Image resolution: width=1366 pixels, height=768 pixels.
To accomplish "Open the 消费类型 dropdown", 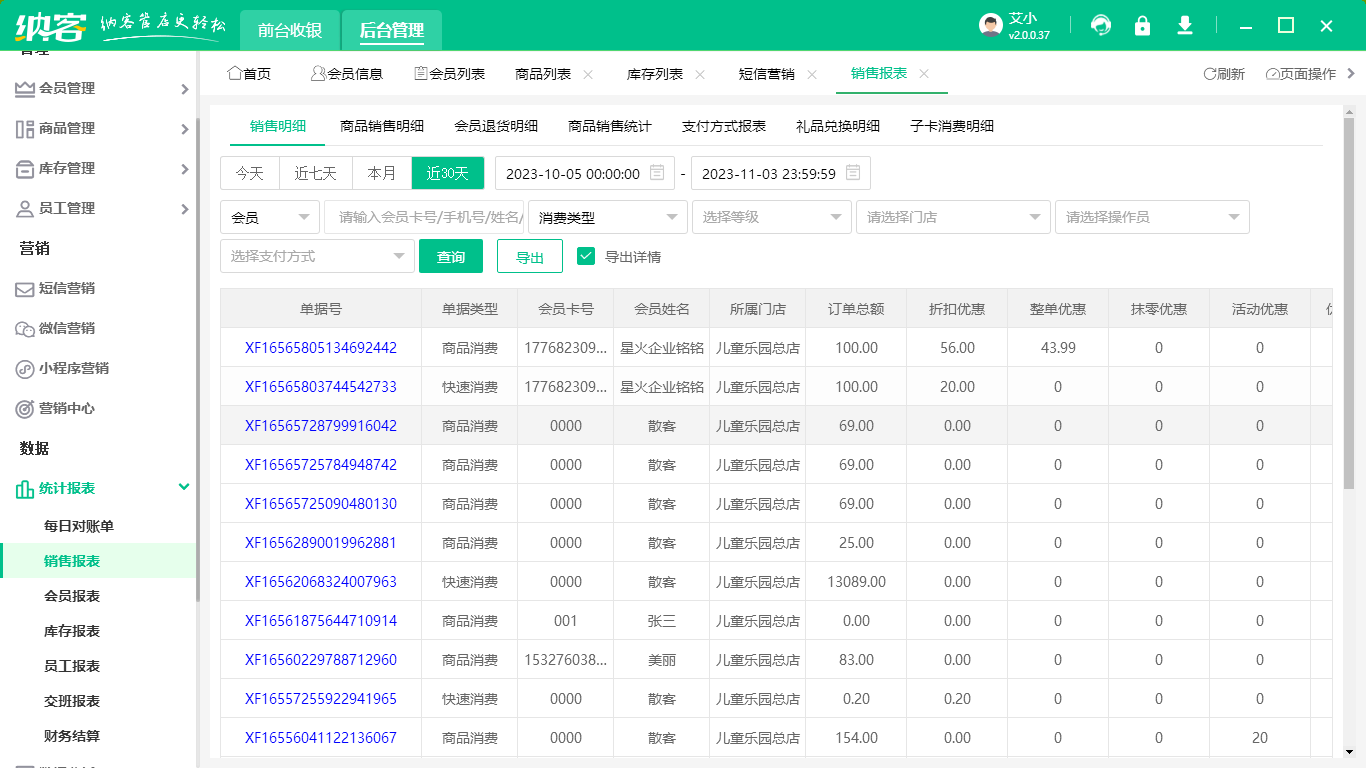I will pos(606,217).
